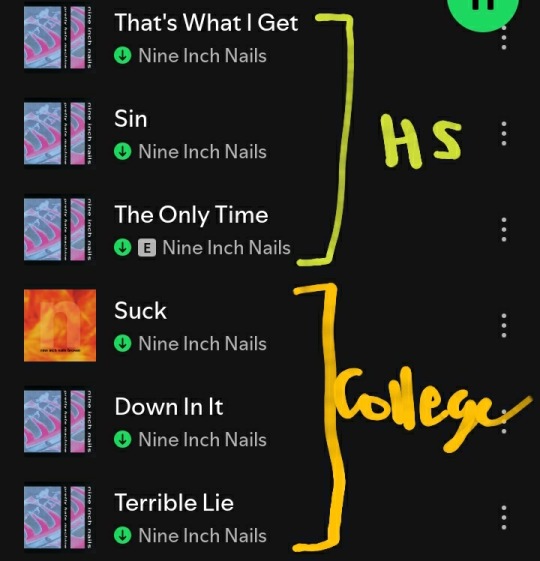Open more options for Sin
Screen dimensions: 540x561
point(504,133)
